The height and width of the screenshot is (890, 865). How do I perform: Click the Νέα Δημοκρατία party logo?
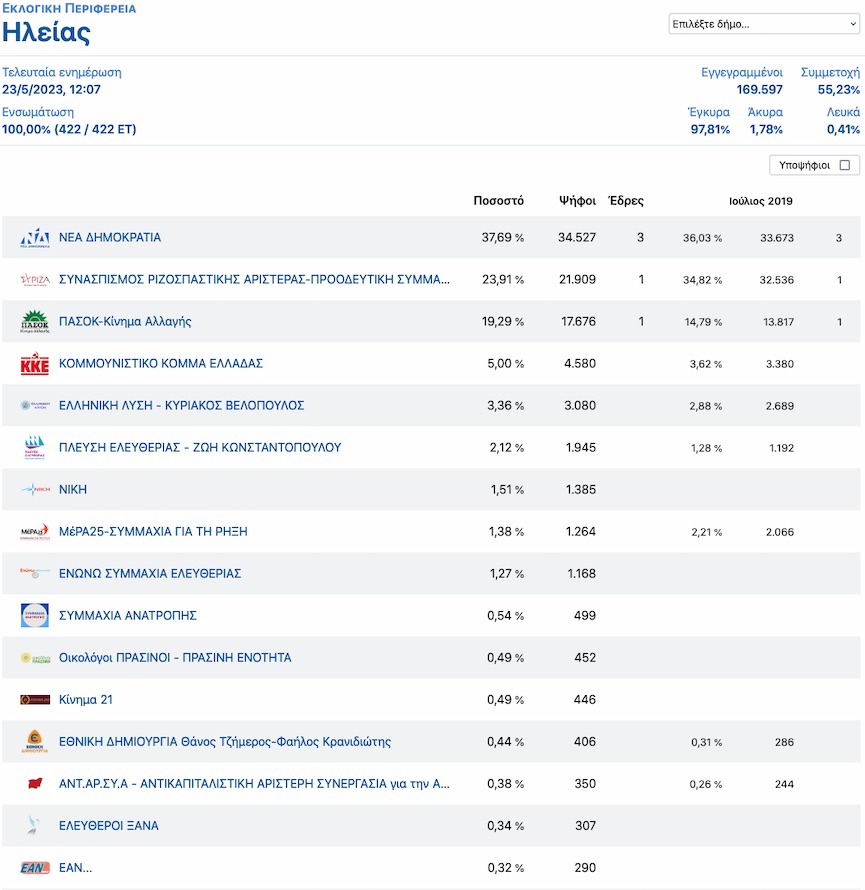pos(35,238)
